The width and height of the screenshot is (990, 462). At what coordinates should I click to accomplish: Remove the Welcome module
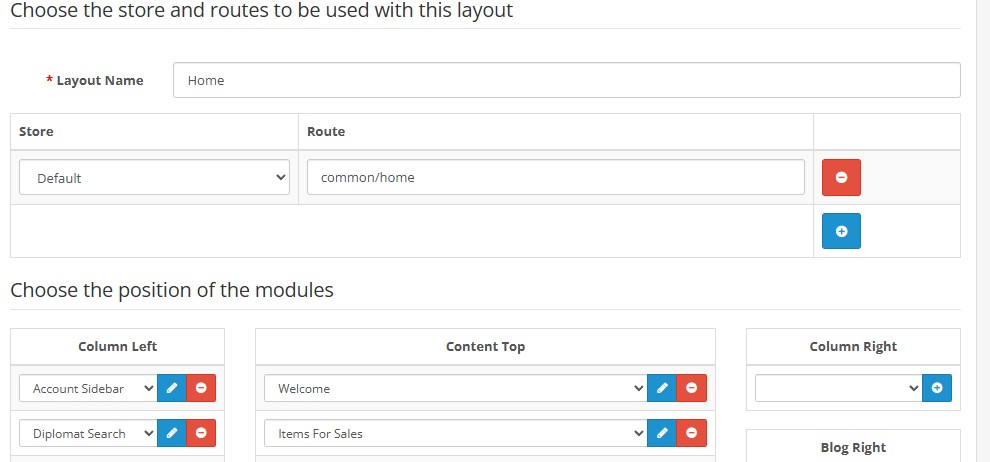pyautogui.click(x=691, y=388)
